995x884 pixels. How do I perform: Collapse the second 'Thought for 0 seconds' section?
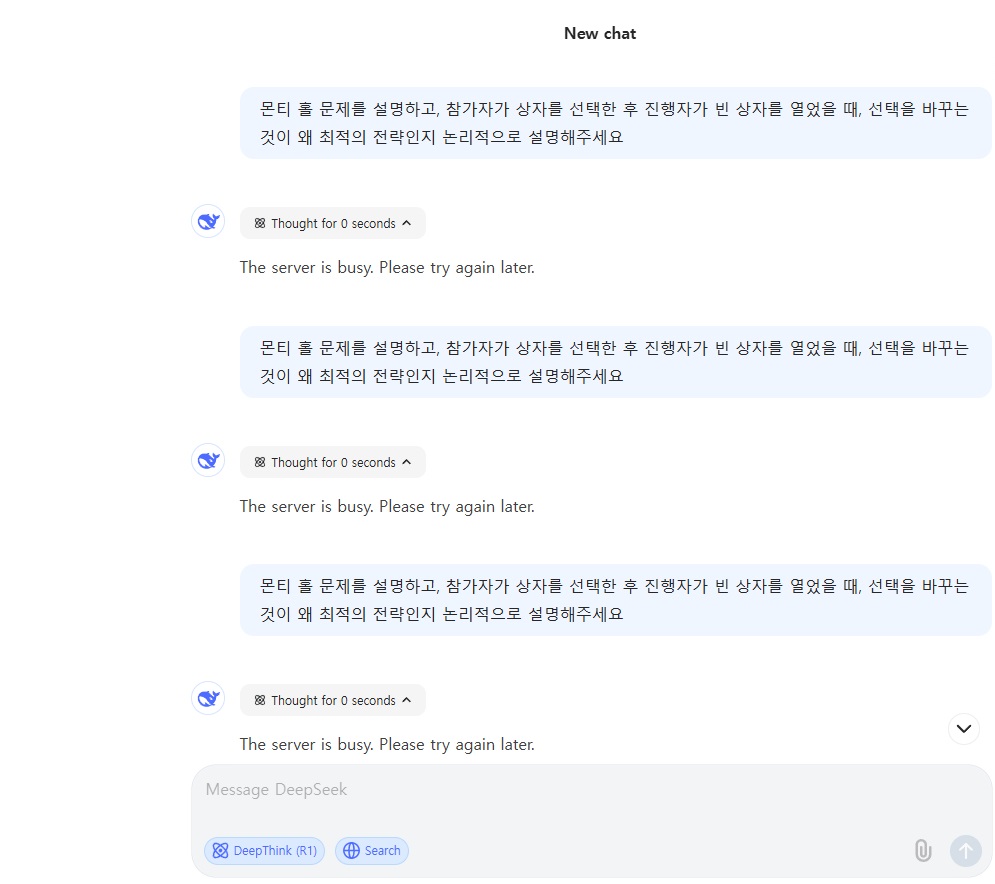pos(333,462)
